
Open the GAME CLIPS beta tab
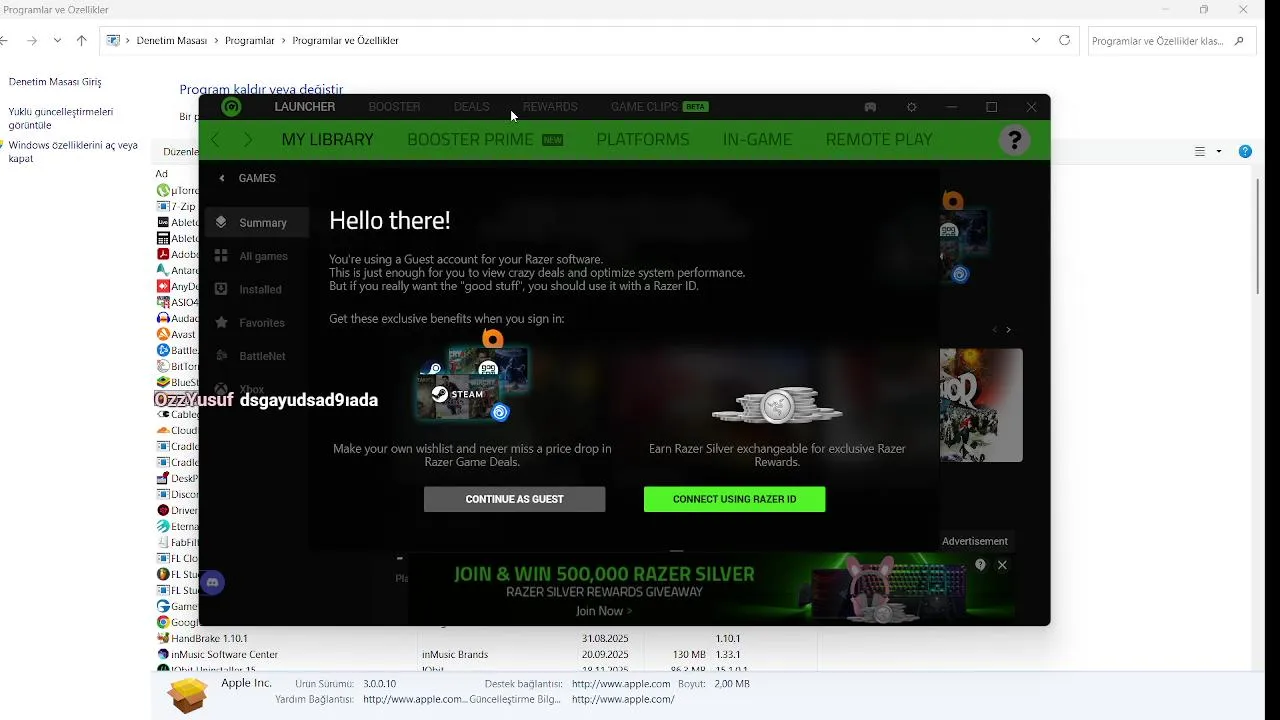(x=660, y=107)
